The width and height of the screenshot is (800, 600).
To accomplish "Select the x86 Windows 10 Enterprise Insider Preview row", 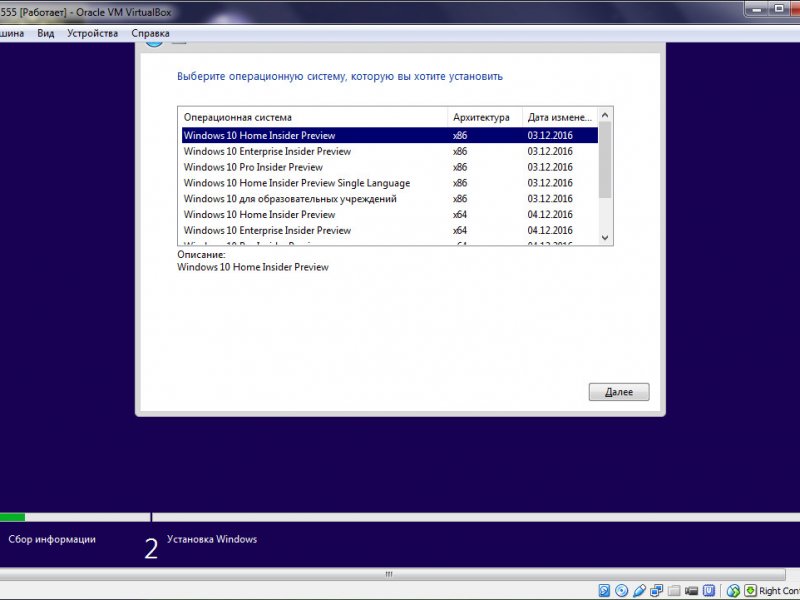I will pos(390,151).
